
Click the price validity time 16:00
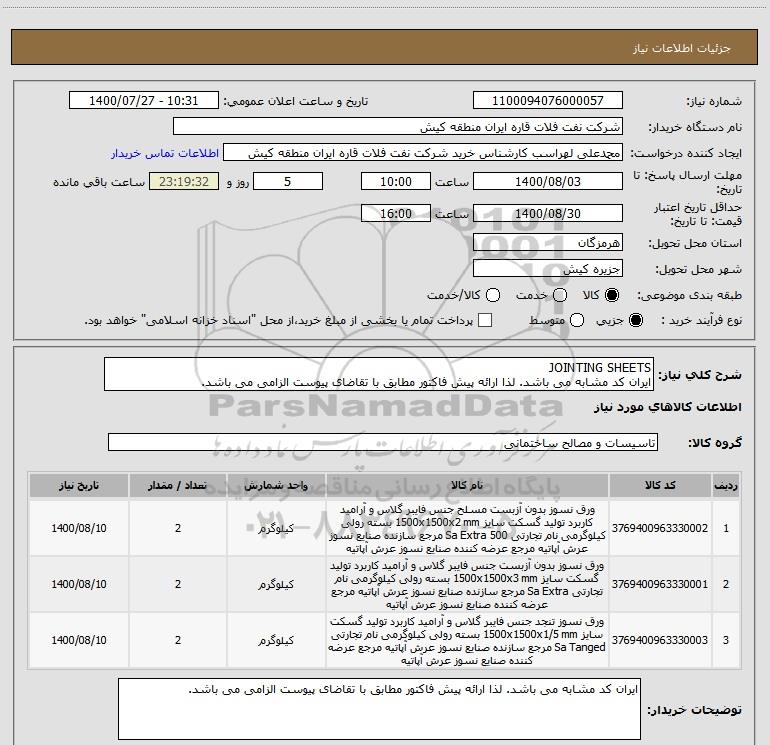tap(396, 213)
